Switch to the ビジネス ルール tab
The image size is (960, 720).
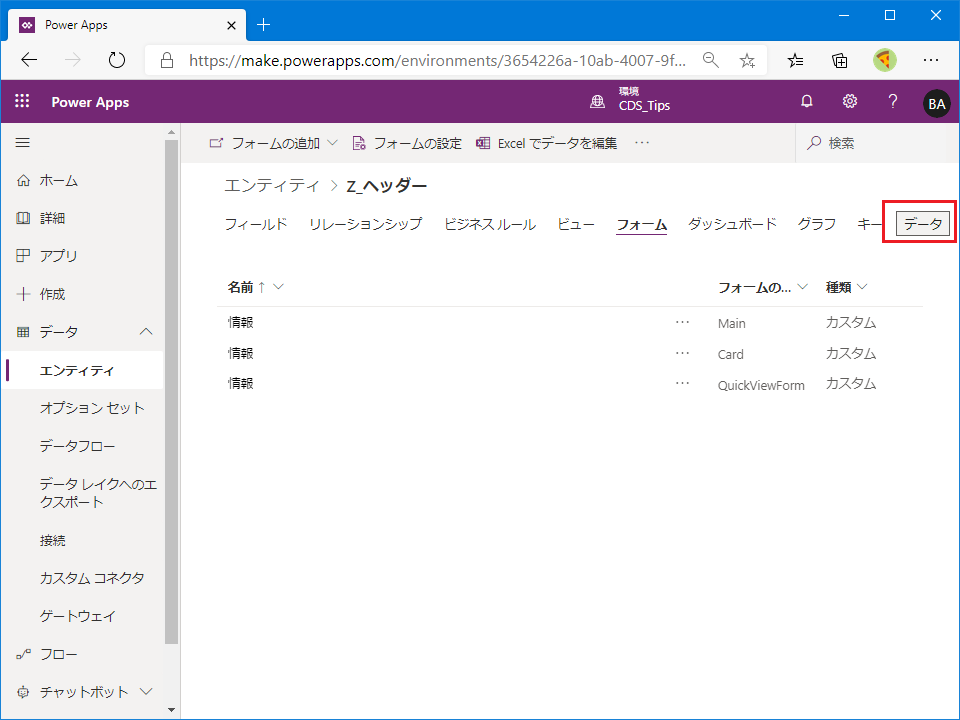[x=490, y=224]
